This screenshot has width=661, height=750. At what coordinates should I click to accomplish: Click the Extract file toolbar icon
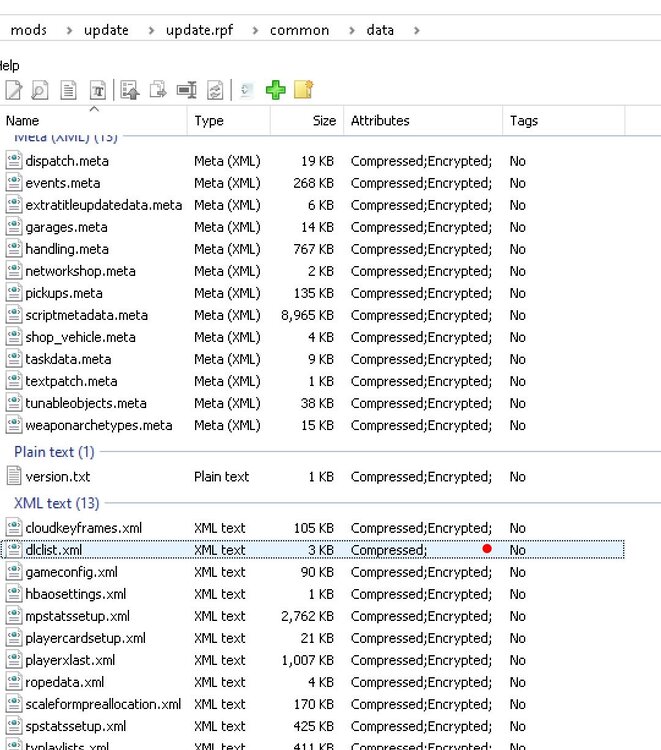130,90
